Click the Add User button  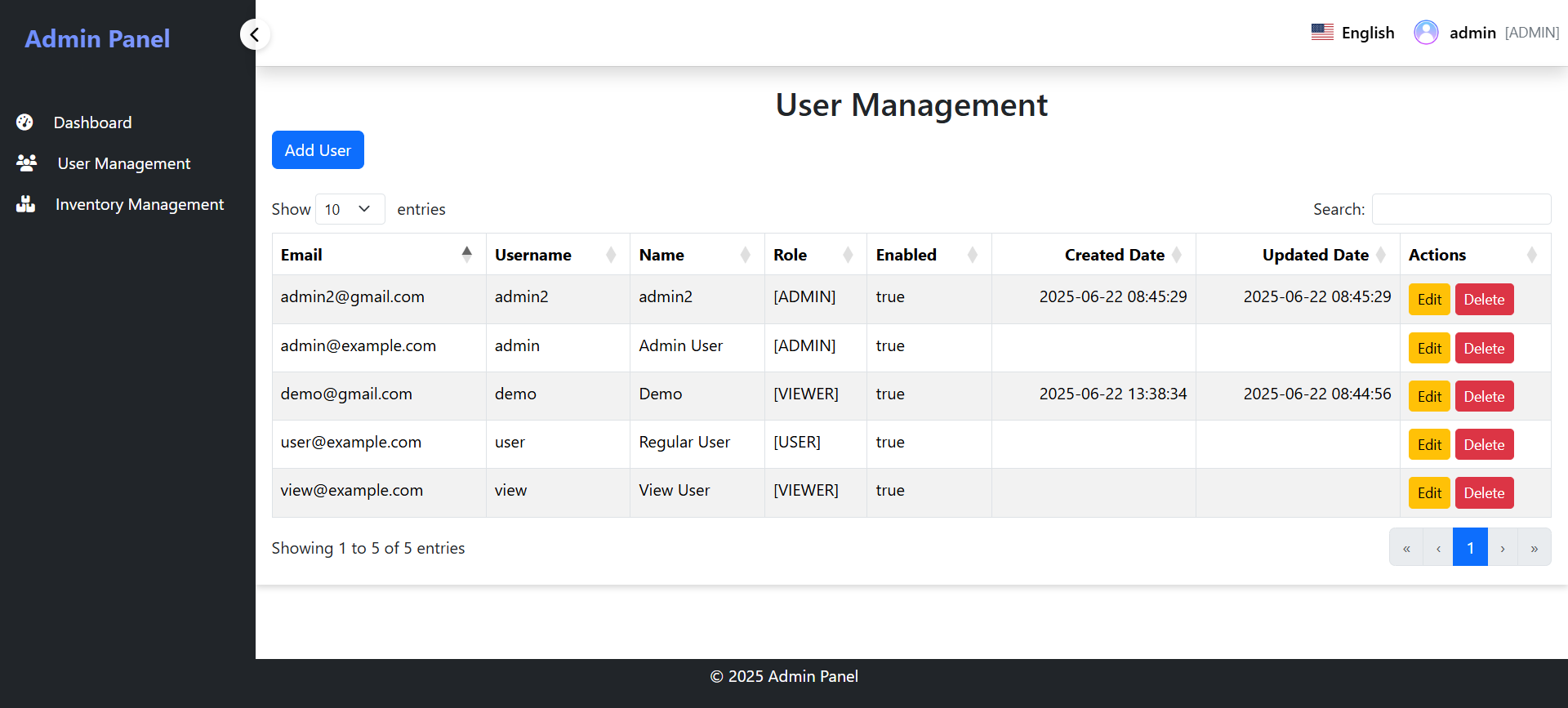click(318, 150)
